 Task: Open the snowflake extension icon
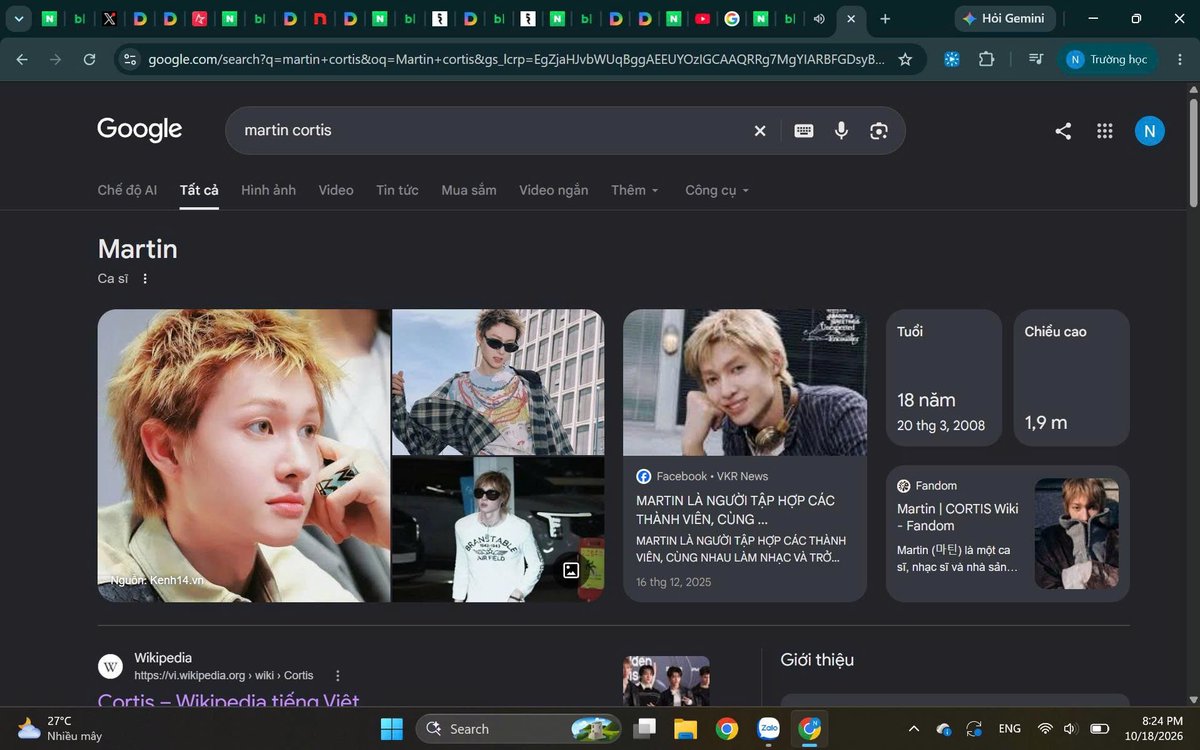coord(952,60)
